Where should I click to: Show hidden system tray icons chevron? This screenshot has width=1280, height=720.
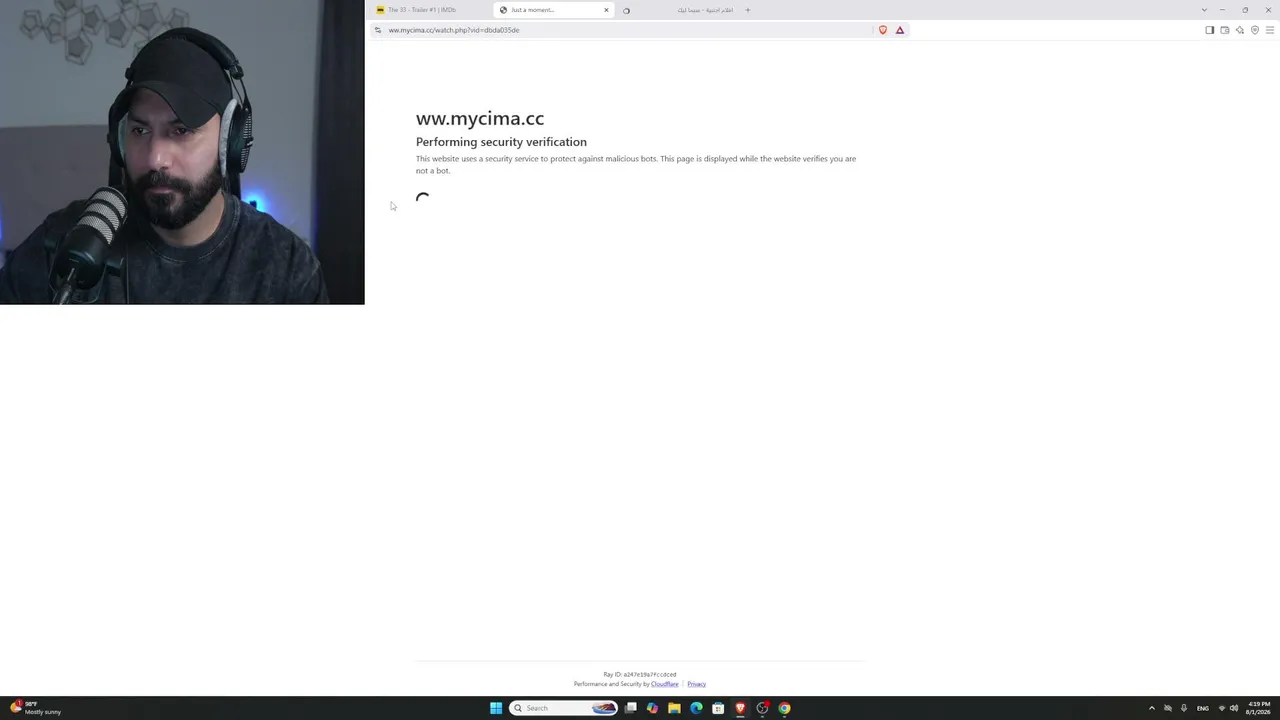[1152, 708]
